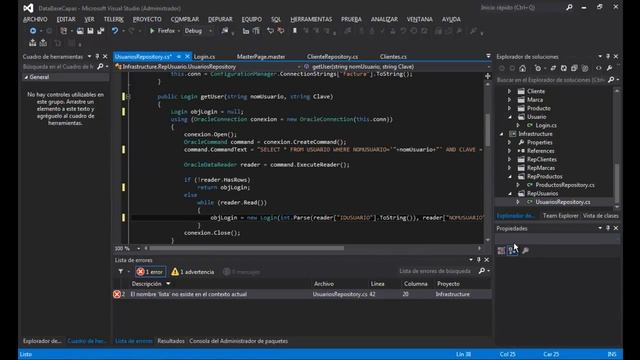This screenshot has width=640, height=360.
Task: Click the Alphabetical sort icon in Properties panel
Action: tap(512, 250)
